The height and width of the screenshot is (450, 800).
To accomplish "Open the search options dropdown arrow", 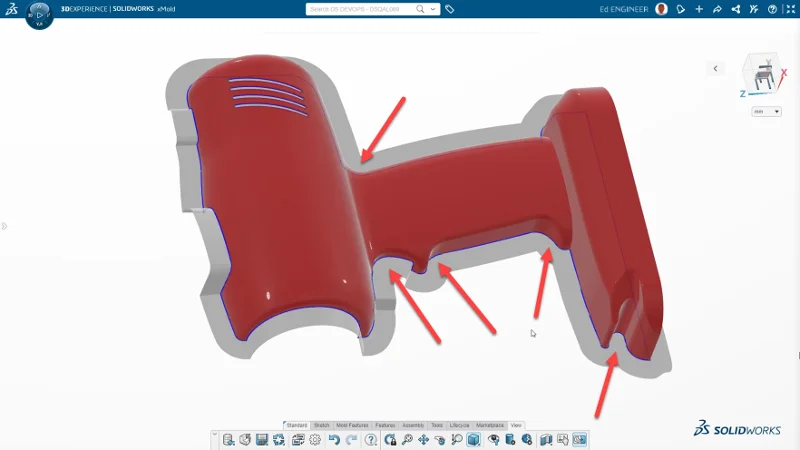I will pyautogui.click(x=433, y=9).
